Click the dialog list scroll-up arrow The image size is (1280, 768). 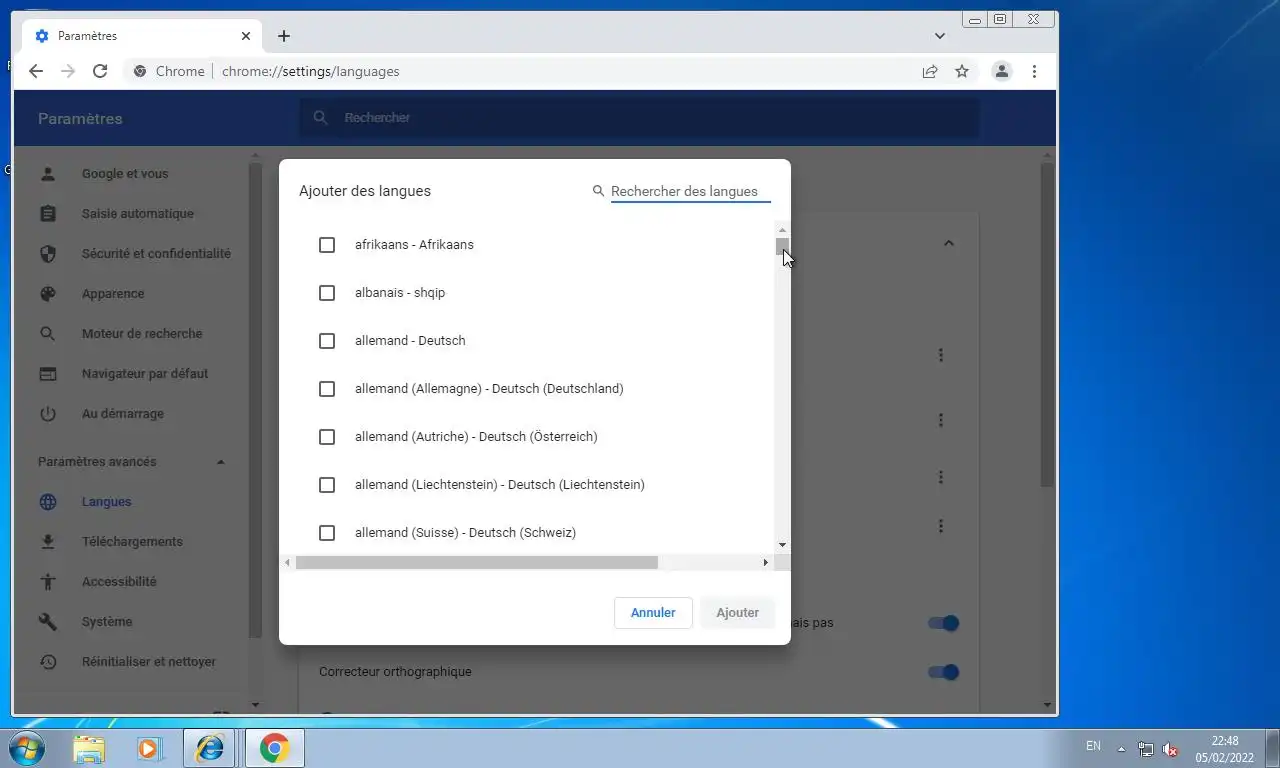click(x=782, y=230)
